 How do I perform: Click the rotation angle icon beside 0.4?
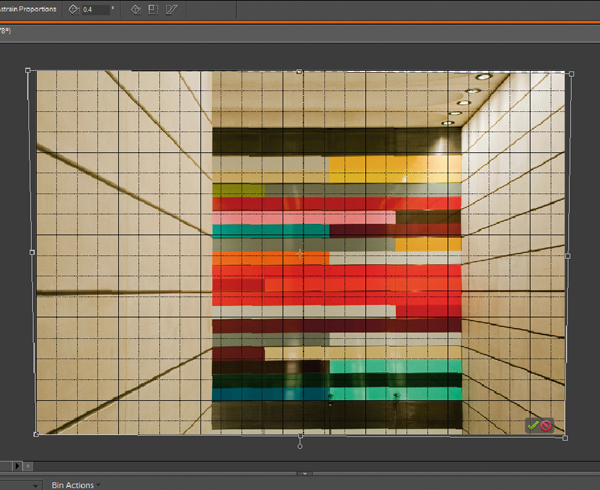click(x=74, y=10)
